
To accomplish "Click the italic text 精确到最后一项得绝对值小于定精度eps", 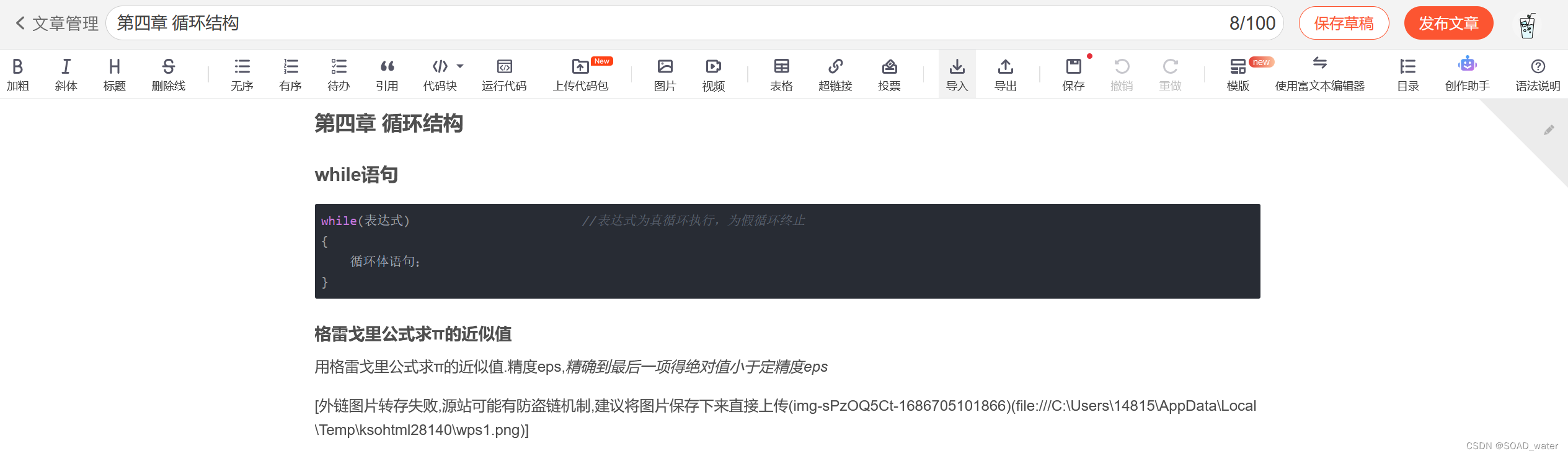I will 697,367.
